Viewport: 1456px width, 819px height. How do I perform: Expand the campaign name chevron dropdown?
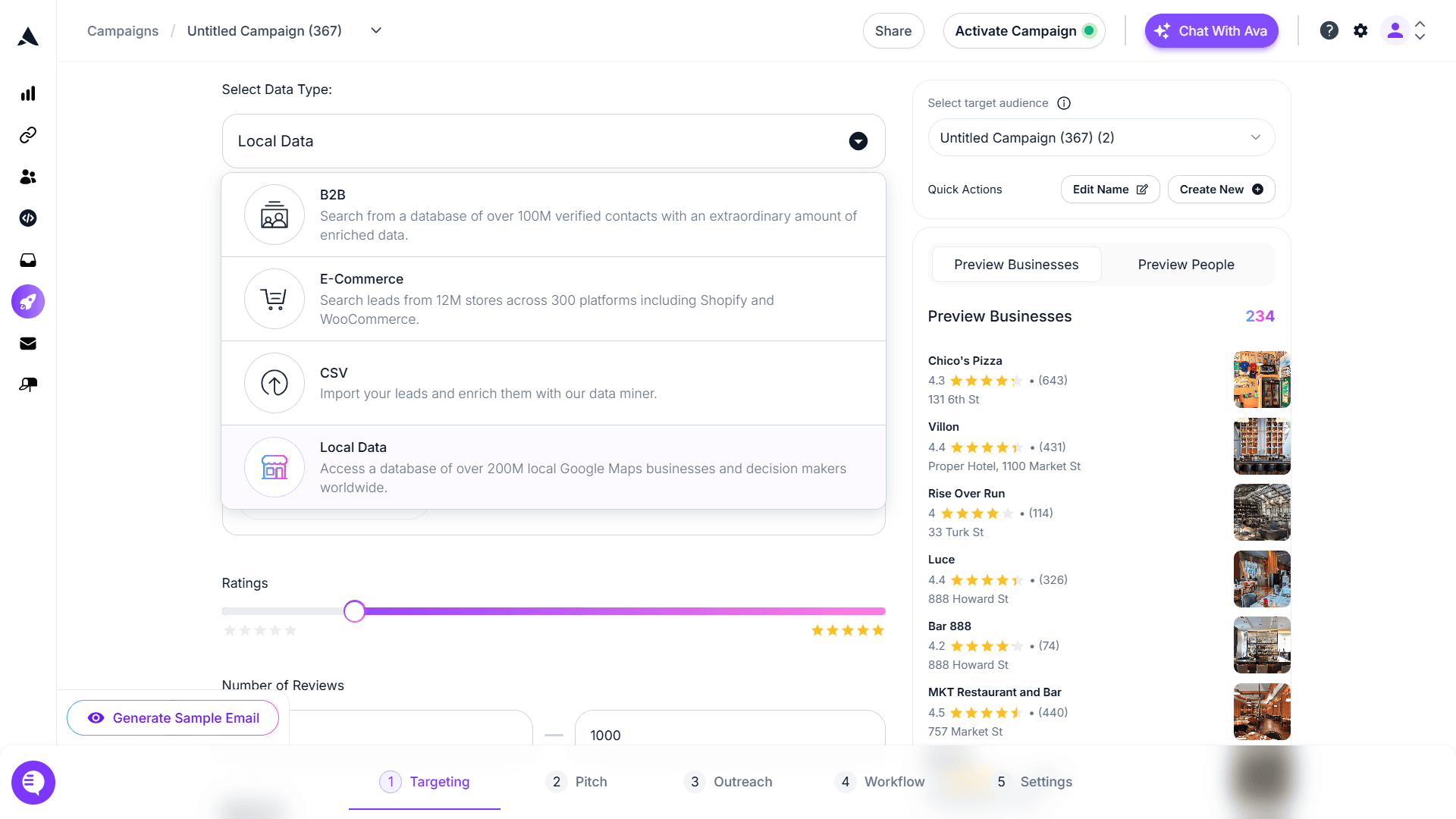point(376,31)
